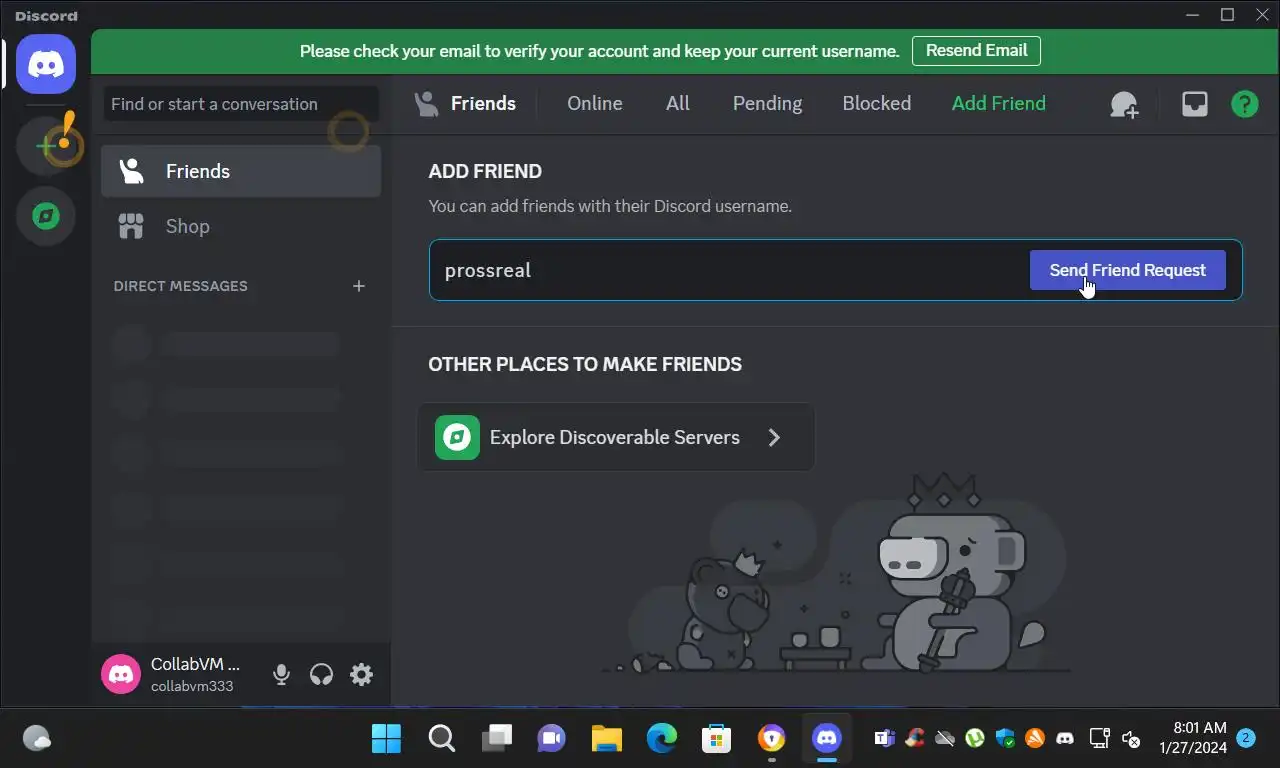Click Resend Email button
The width and height of the screenshot is (1280, 768).
(976, 51)
